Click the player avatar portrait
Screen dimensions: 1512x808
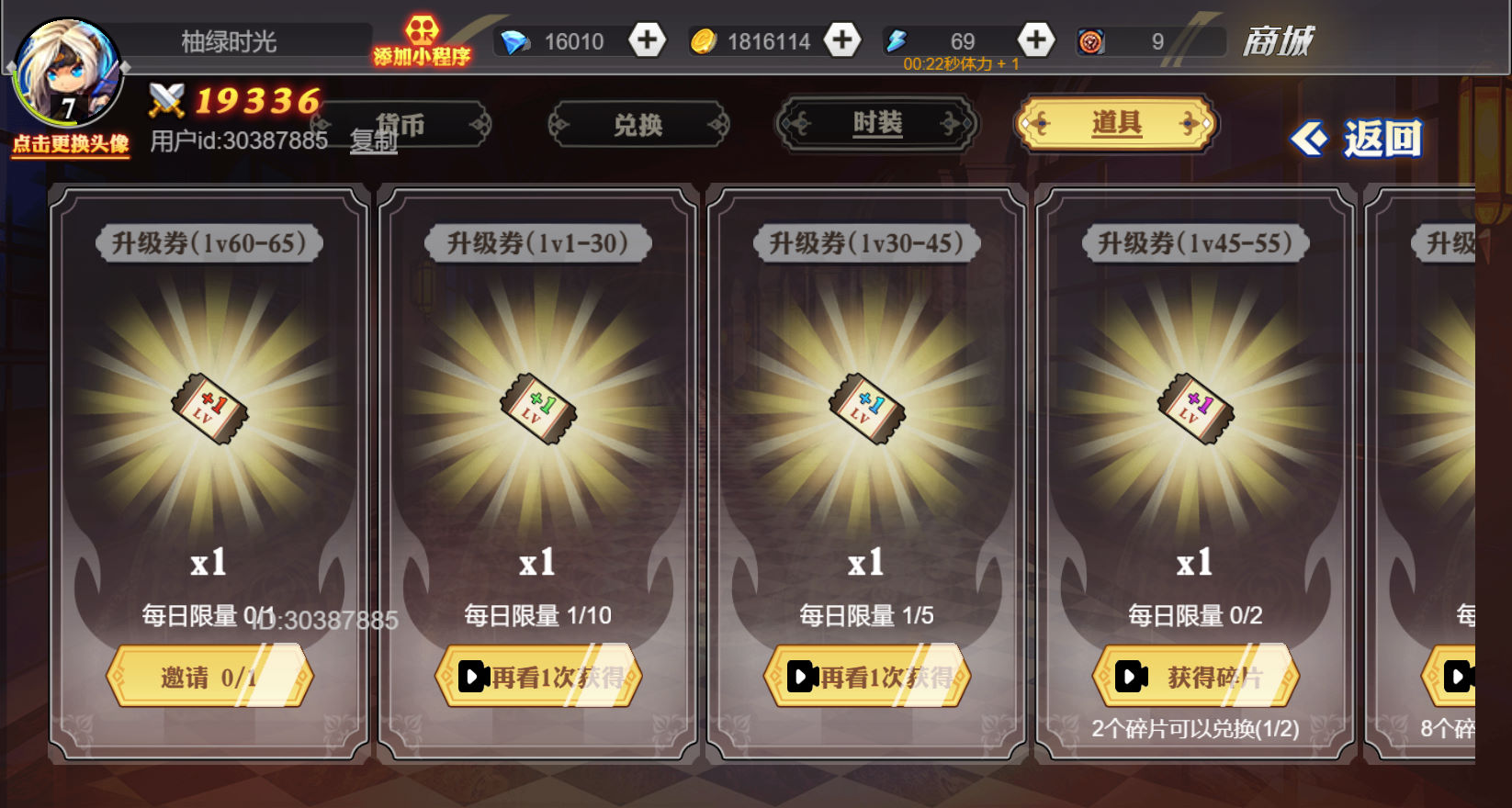[x=67, y=73]
